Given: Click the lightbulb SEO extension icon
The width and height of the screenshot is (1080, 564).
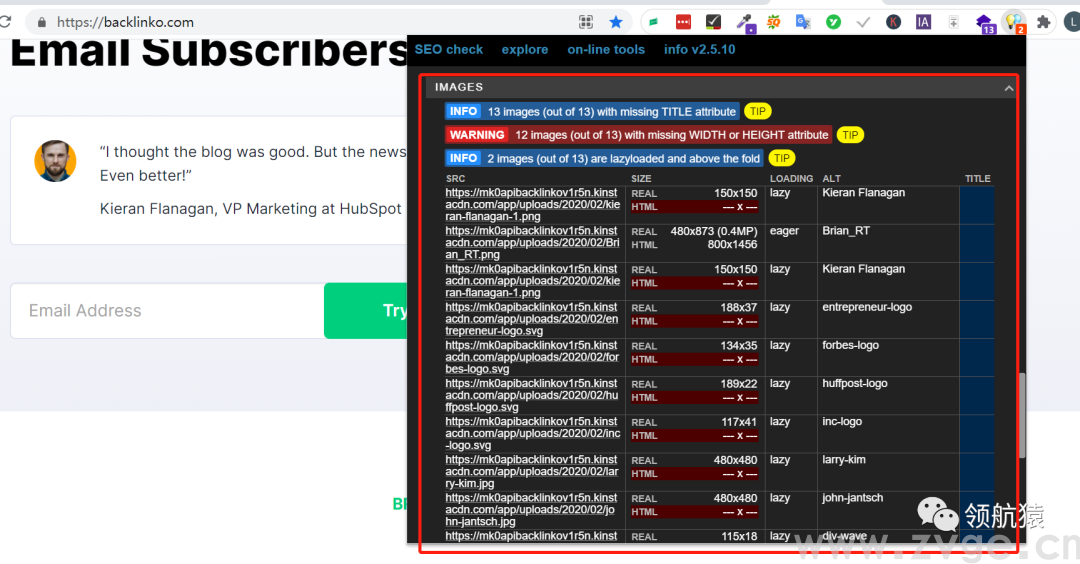Looking at the screenshot, I should [1013, 21].
